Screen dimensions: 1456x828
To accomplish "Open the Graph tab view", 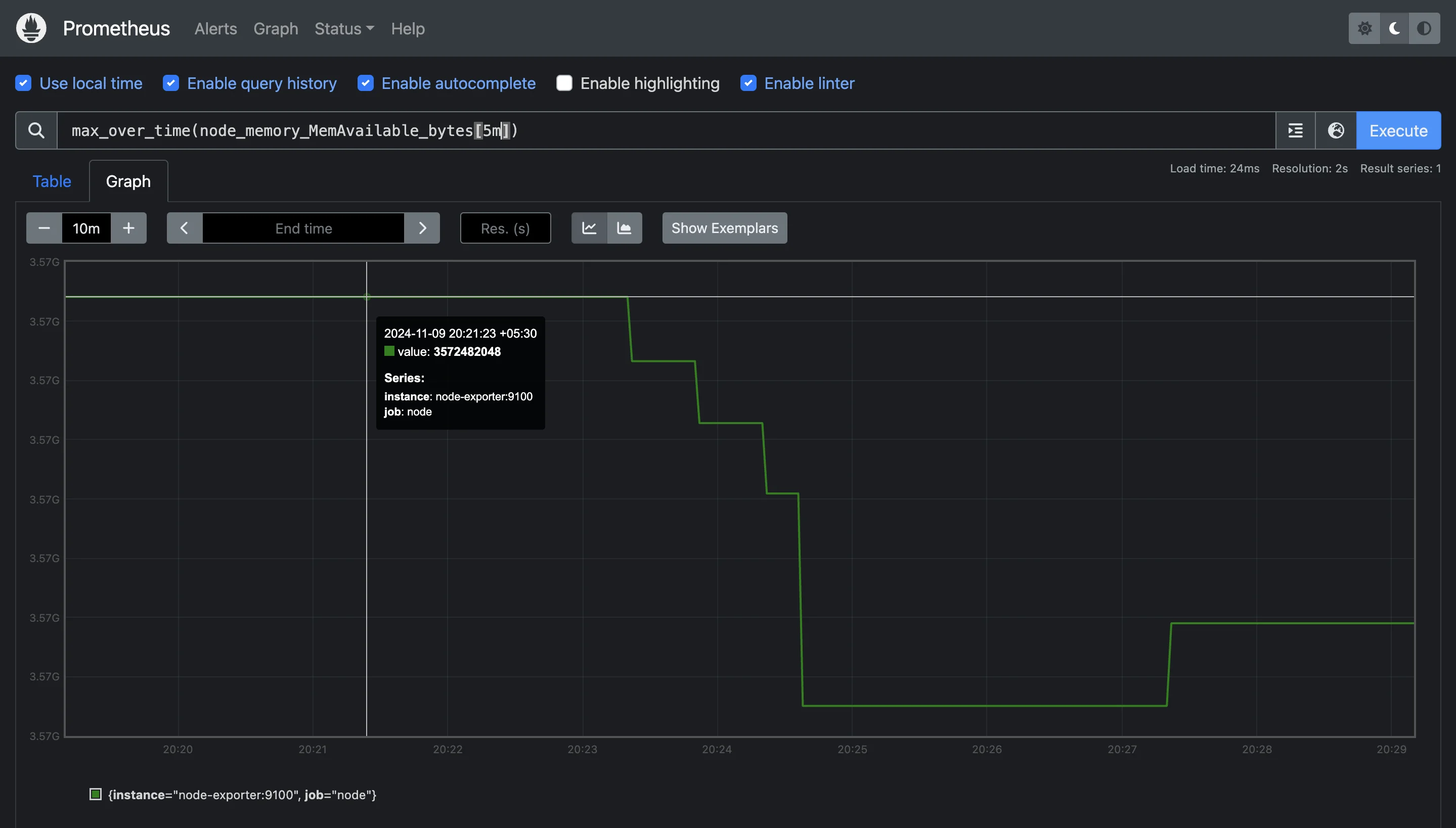I will [128, 181].
